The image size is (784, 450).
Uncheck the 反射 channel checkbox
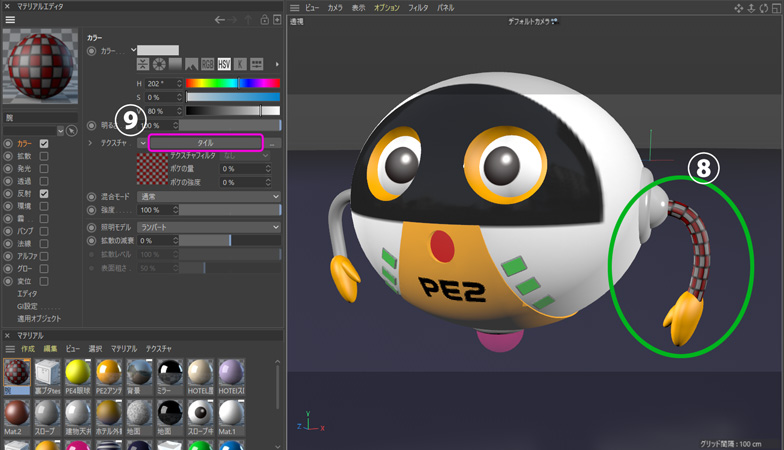coord(44,193)
